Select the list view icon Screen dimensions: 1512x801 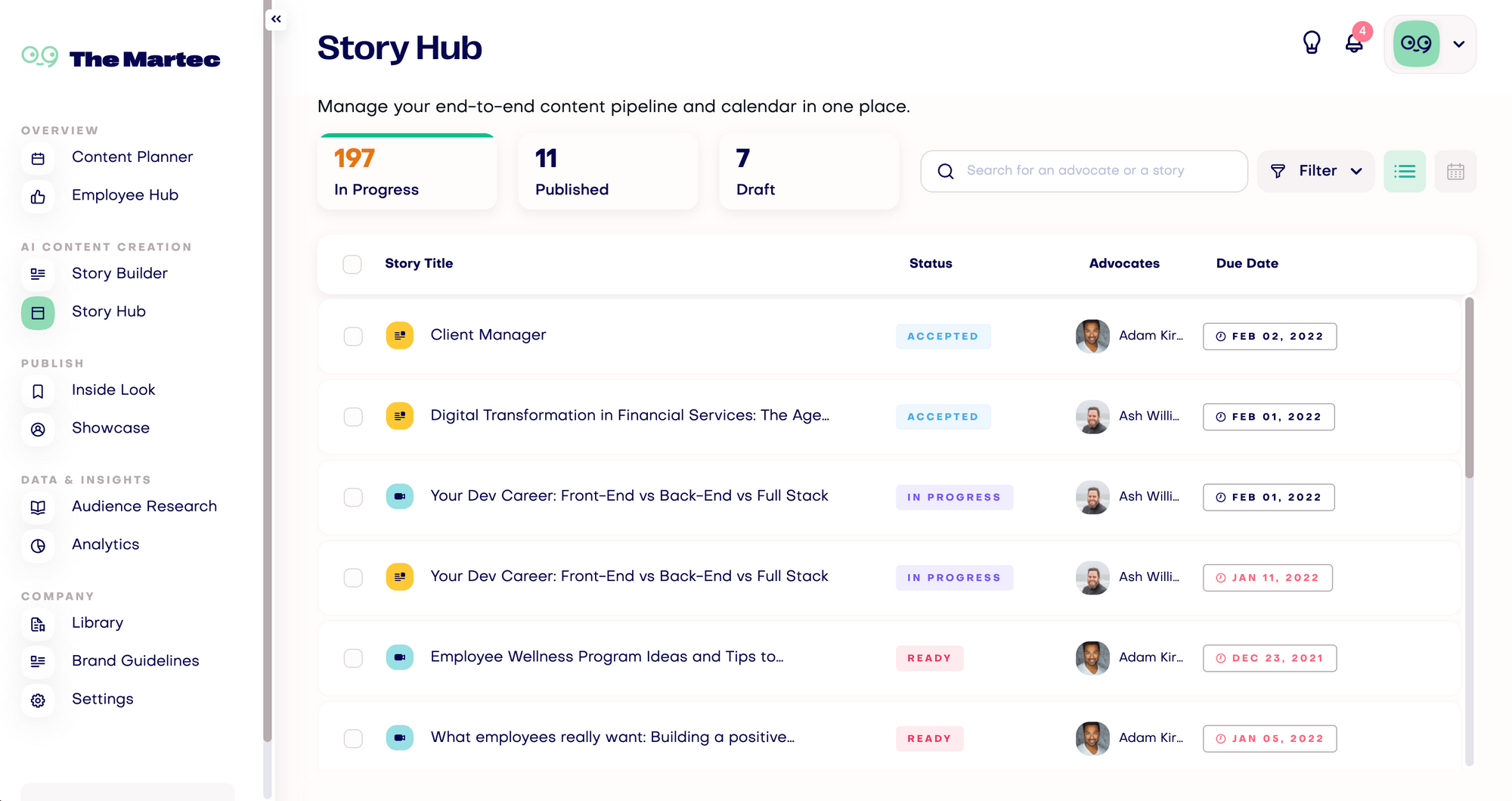(1405, 172)
